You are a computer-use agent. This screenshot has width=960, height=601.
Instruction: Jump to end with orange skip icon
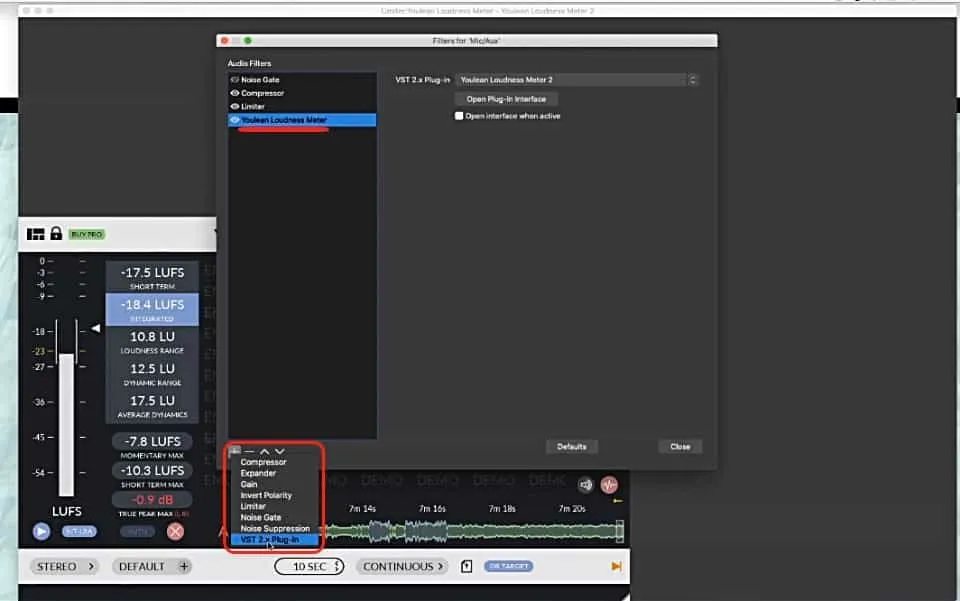click(x=616, y=566)
